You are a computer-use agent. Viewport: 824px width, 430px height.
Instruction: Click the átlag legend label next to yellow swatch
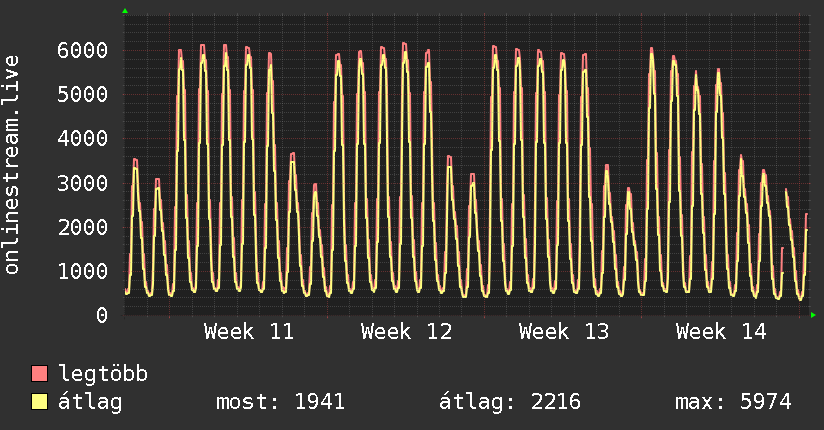click(90, 402)
